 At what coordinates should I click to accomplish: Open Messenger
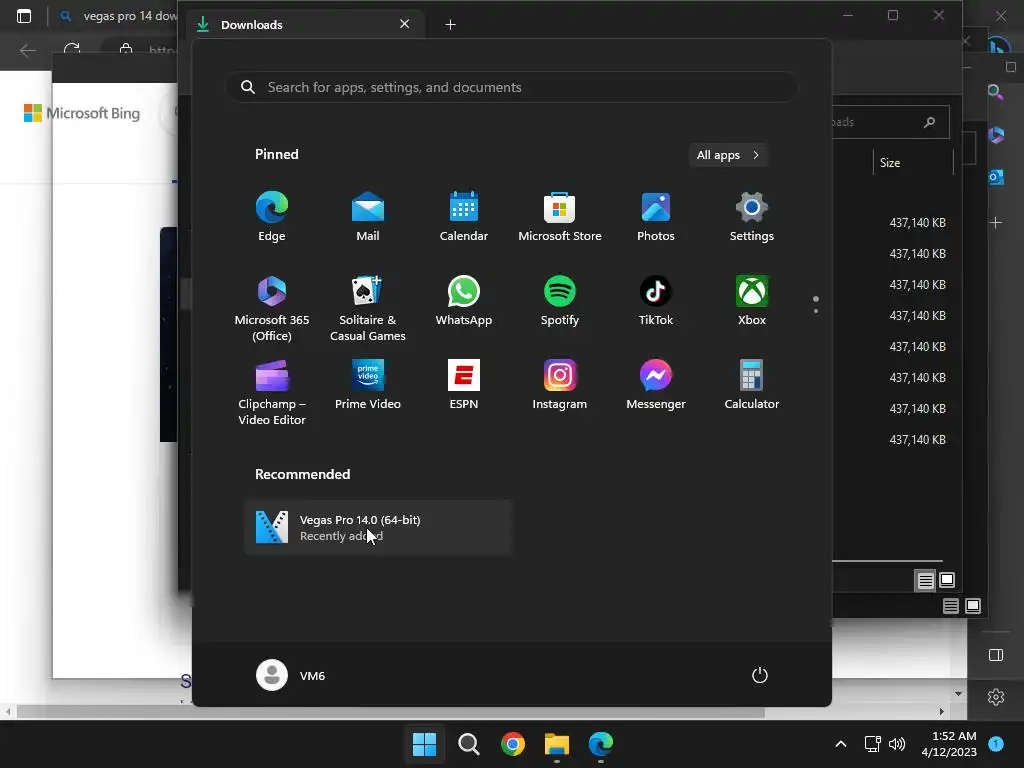pos(656,385)
